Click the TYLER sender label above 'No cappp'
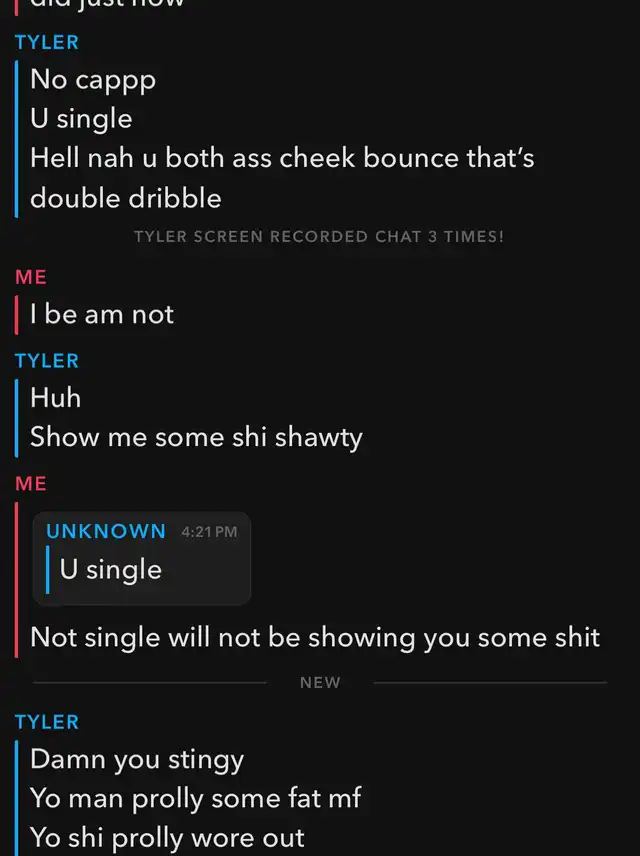The image size is (640, 856). tap(47, 43)
